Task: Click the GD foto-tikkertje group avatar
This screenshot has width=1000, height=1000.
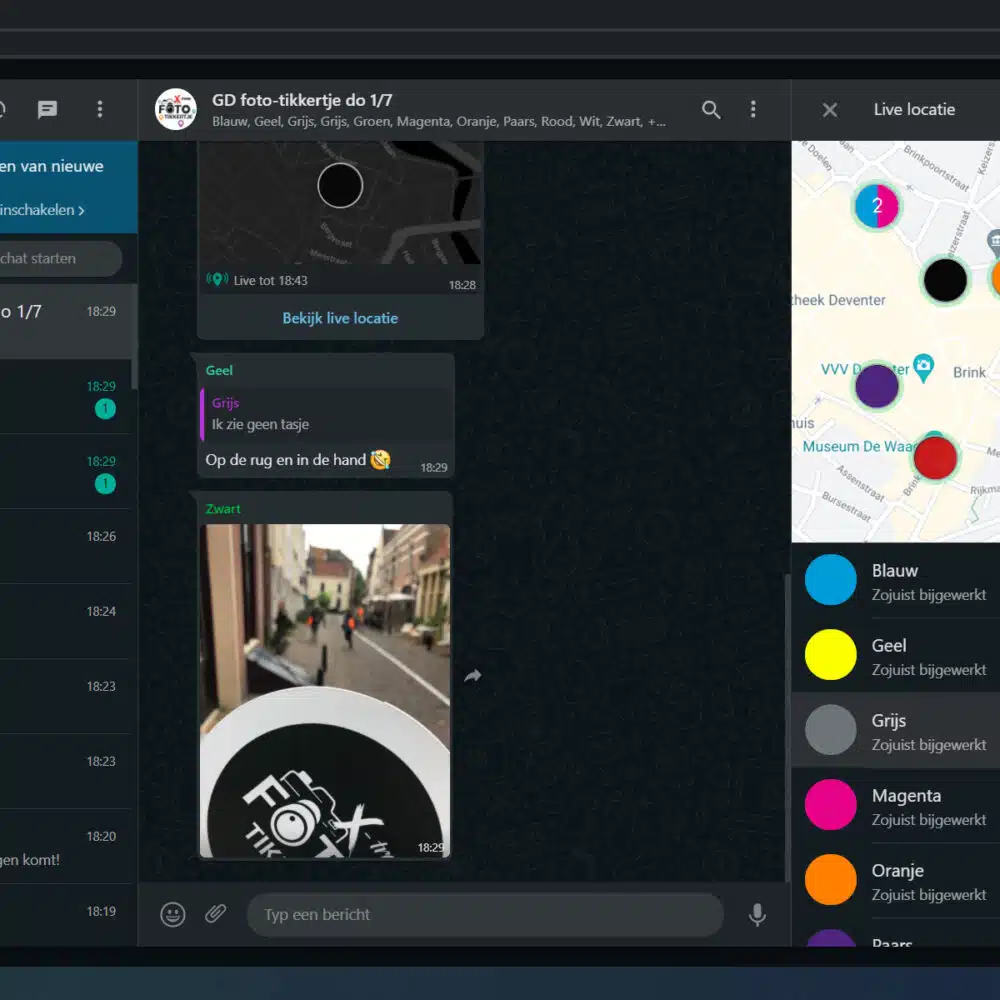Action: coord(176,110)
